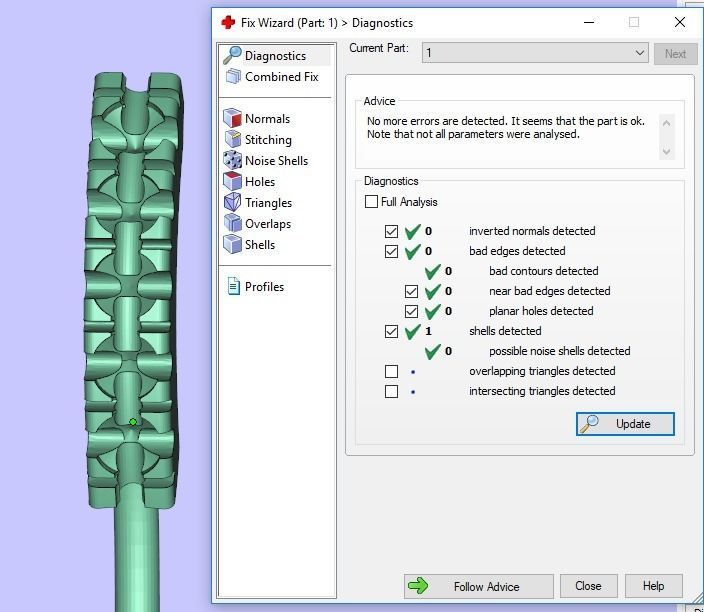Click the advice text 'No more errors are detected'
704x612 pixels.
(436, 121)
